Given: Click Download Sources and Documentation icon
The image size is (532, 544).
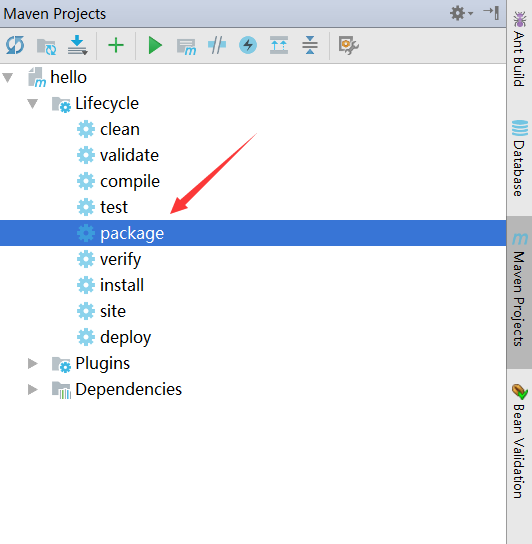Looking at the screenshot, I should pyautogui.click(x=77, y=45).
